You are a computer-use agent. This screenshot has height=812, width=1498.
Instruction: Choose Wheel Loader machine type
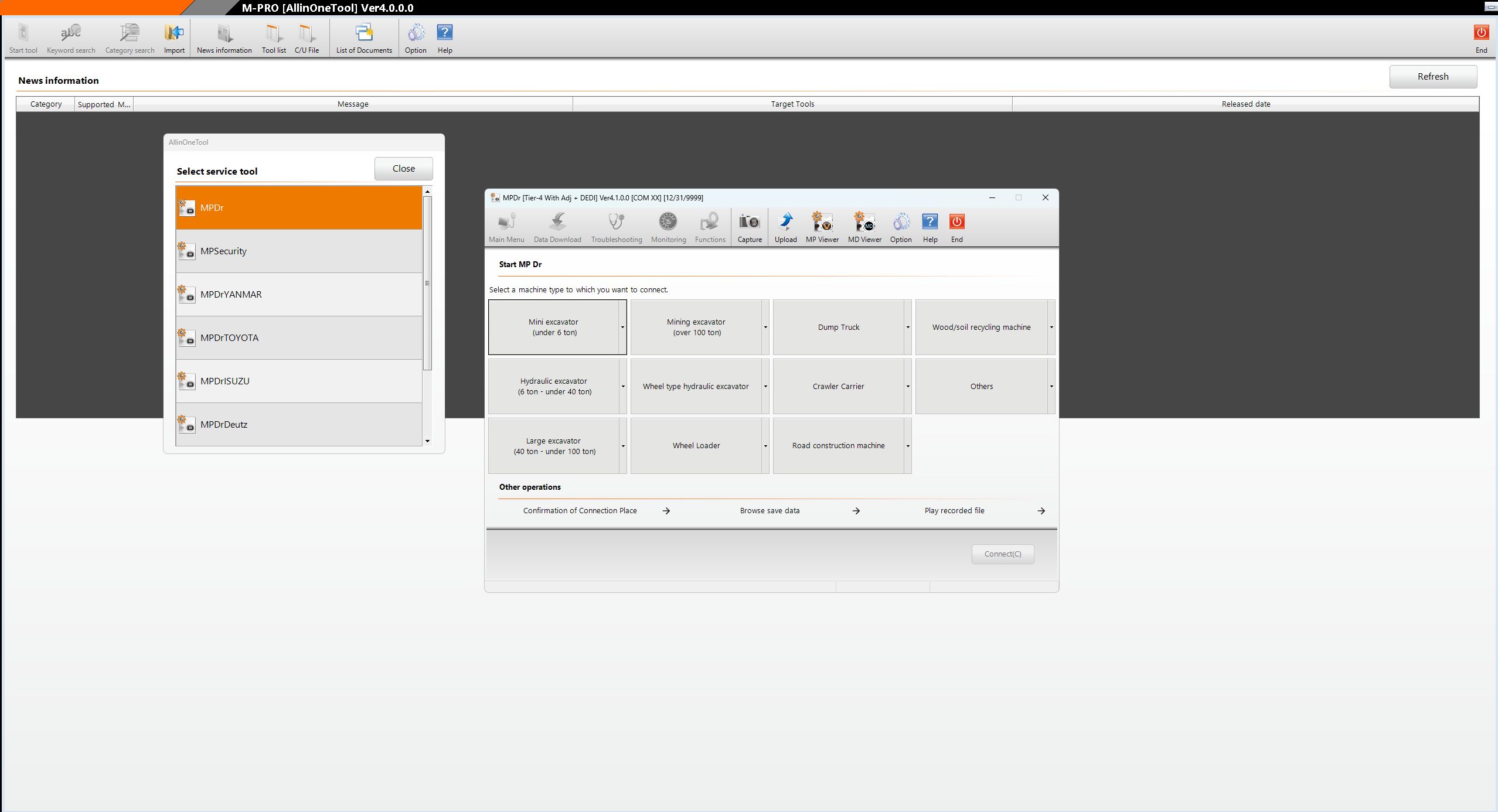[696, 446]
